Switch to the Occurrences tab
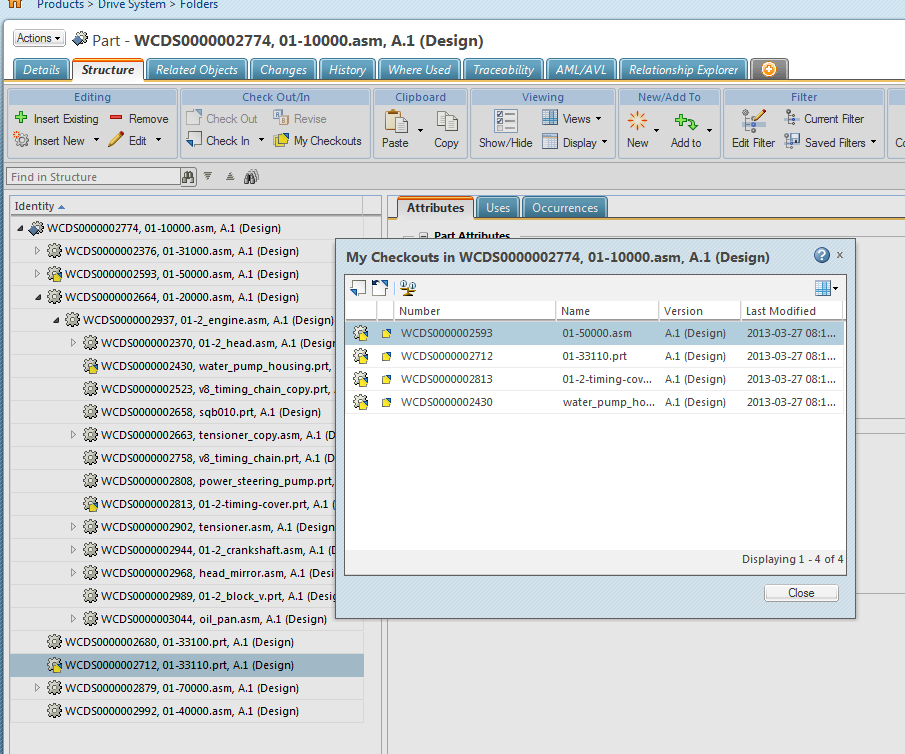The image size is (905, 754). [565, 208]
